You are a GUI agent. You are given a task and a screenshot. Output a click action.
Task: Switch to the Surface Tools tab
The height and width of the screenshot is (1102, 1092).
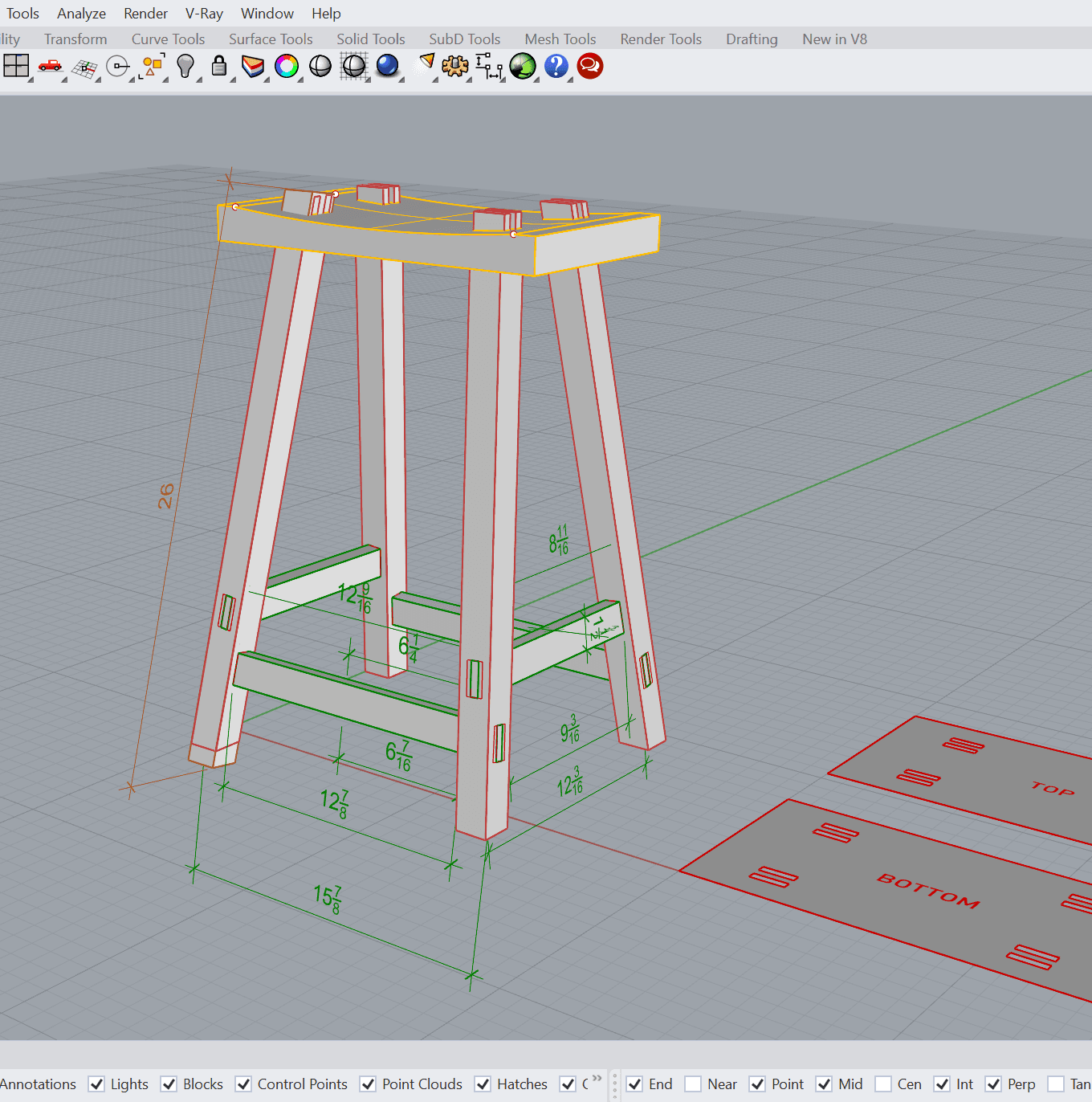click(271, 39)
